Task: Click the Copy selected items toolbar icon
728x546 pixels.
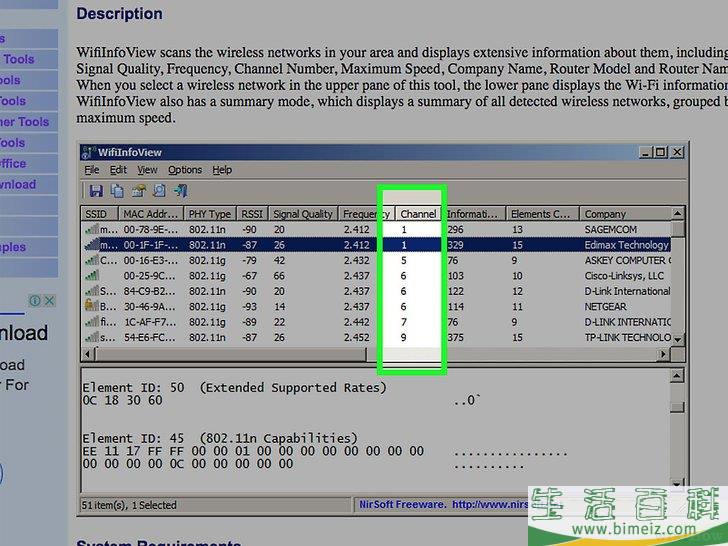Action: pyautogui.click(x=117, y=191)
